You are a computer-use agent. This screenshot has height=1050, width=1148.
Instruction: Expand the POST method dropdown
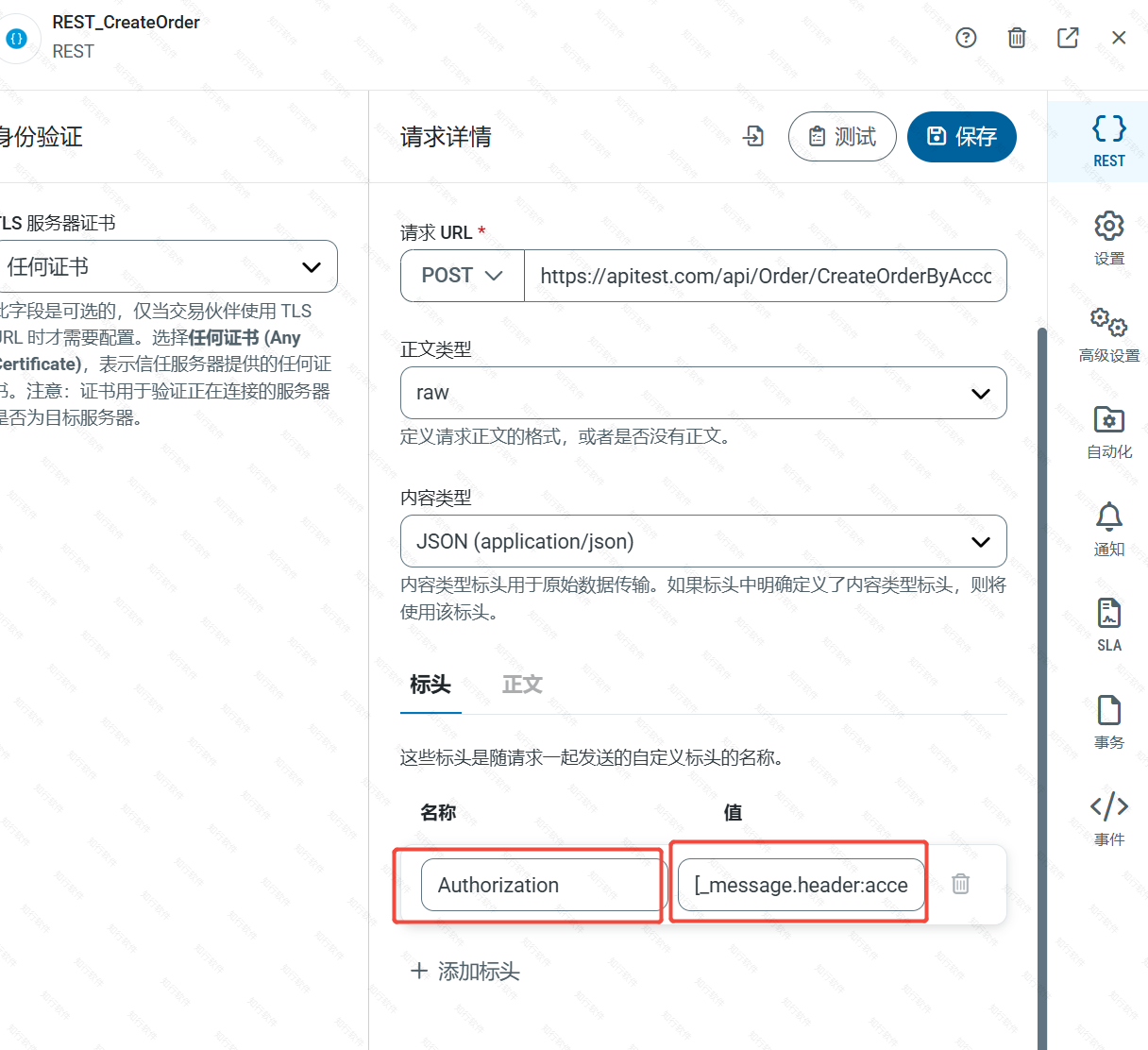(x=463, y=276)
